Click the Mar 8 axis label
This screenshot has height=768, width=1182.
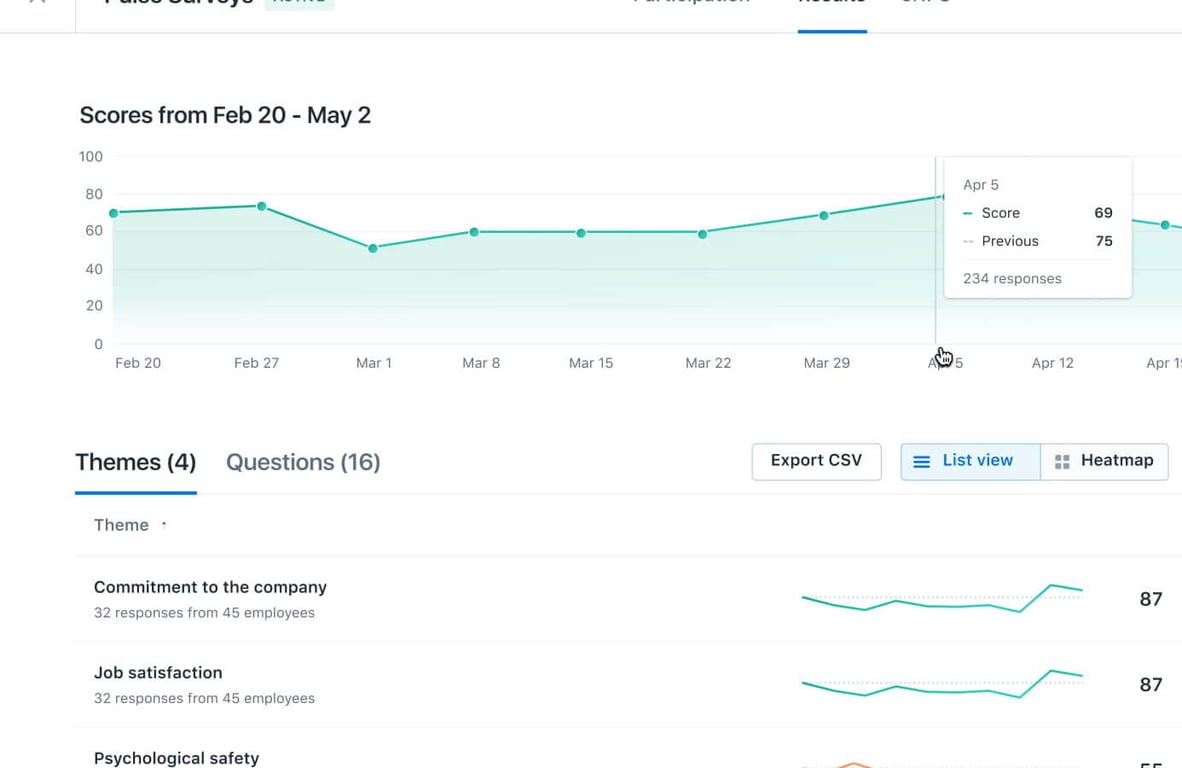[x=481, y=363]
